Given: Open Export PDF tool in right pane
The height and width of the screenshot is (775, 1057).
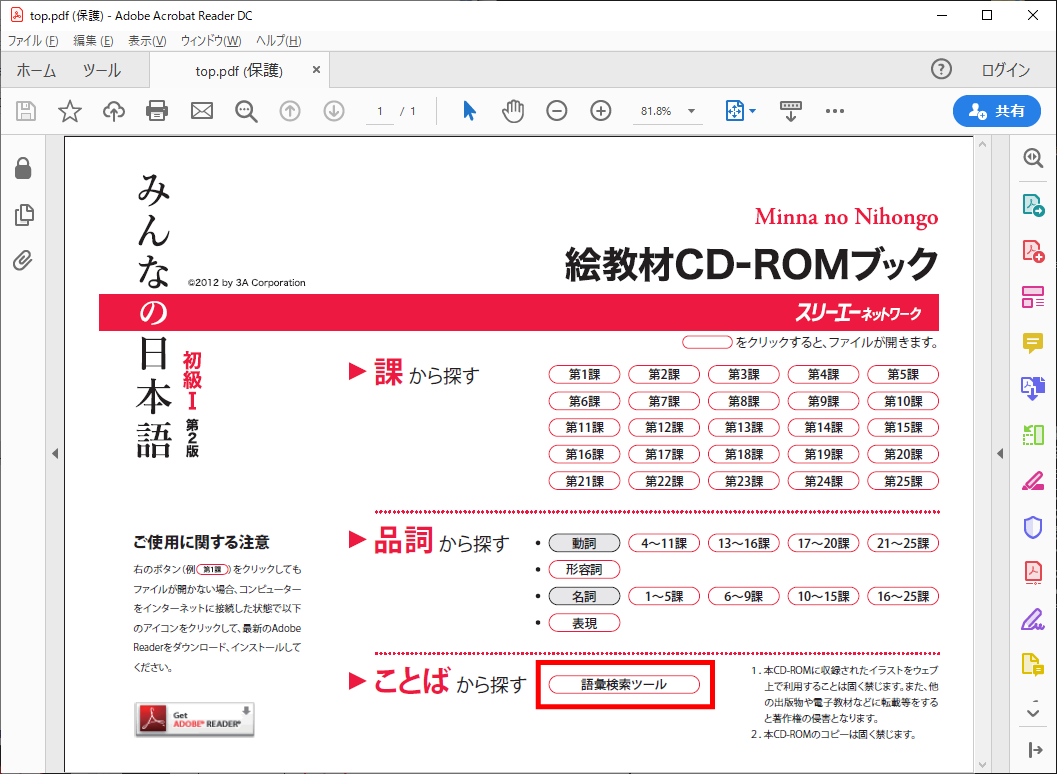Looking at the screenshot, I should 1033,205.
